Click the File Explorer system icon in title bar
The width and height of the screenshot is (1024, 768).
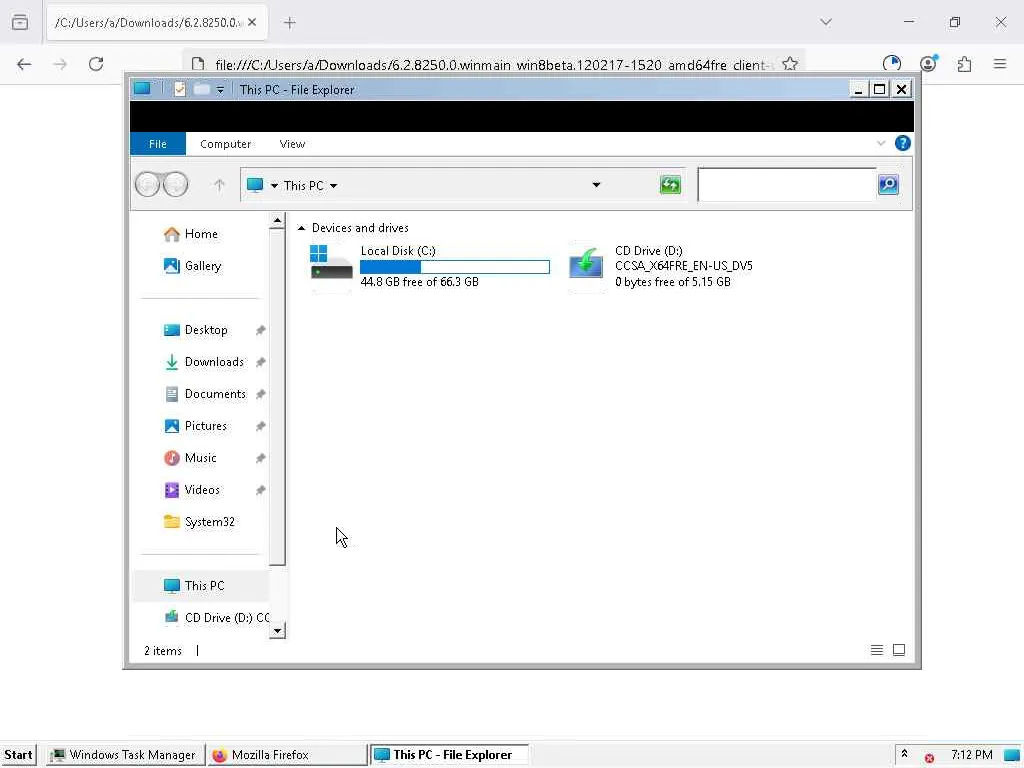pyautogui.click(x=142, y=89)
